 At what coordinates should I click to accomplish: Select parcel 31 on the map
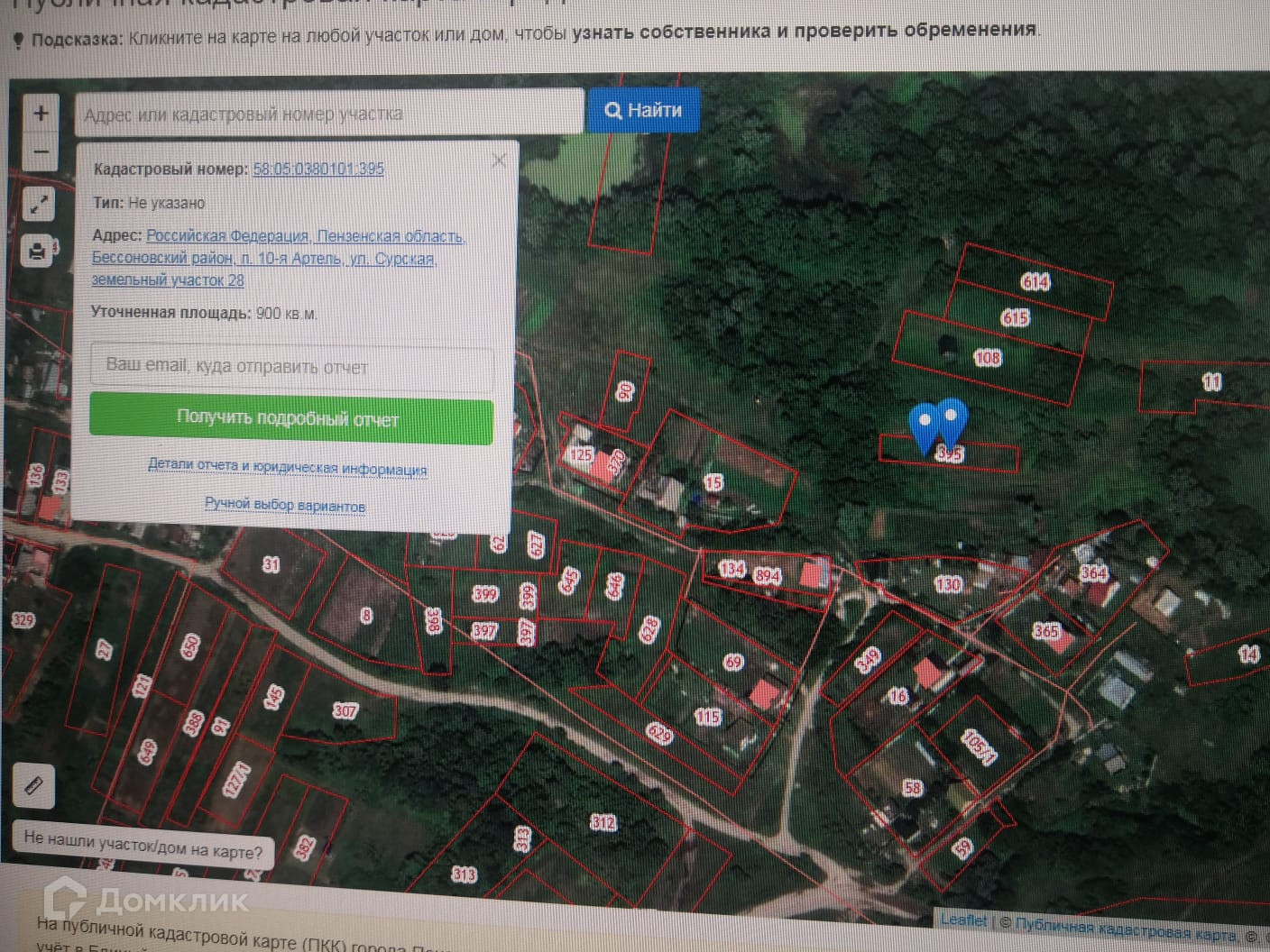(271, 565)
